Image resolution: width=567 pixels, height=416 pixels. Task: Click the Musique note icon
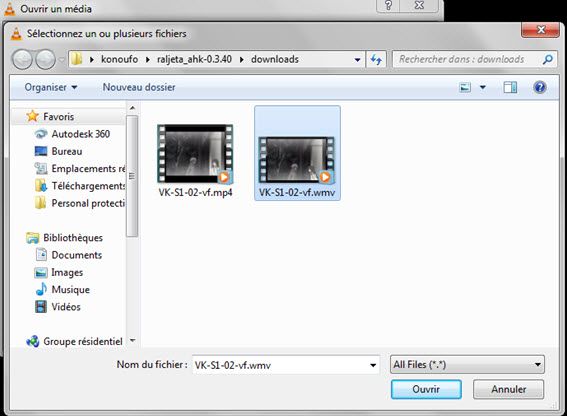[x=41, y=289]
